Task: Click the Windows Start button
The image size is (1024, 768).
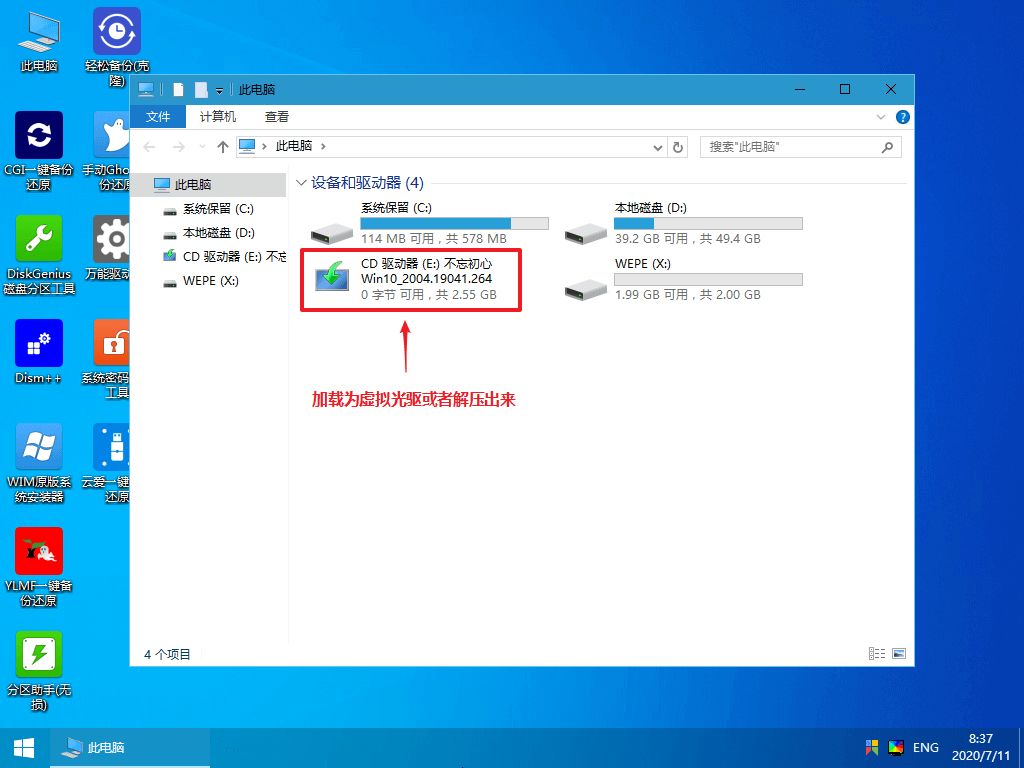Action: (x=24, y=747)
